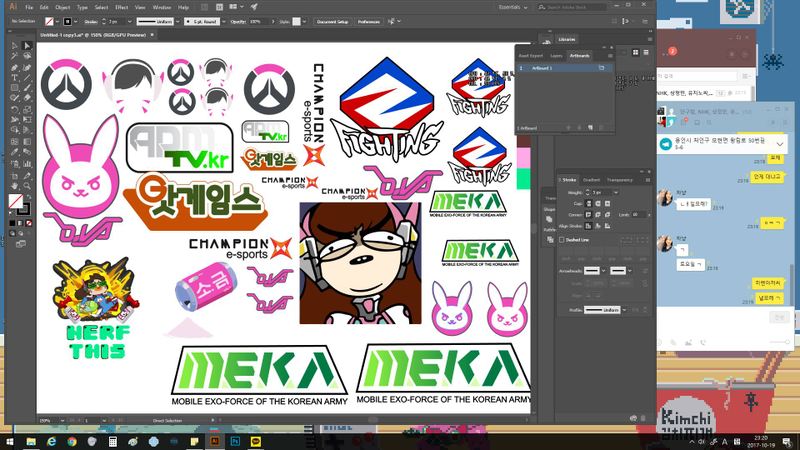The height and width of the screenshot is (450, 800).
Task: Open the File menu
Action: [29, 7]
